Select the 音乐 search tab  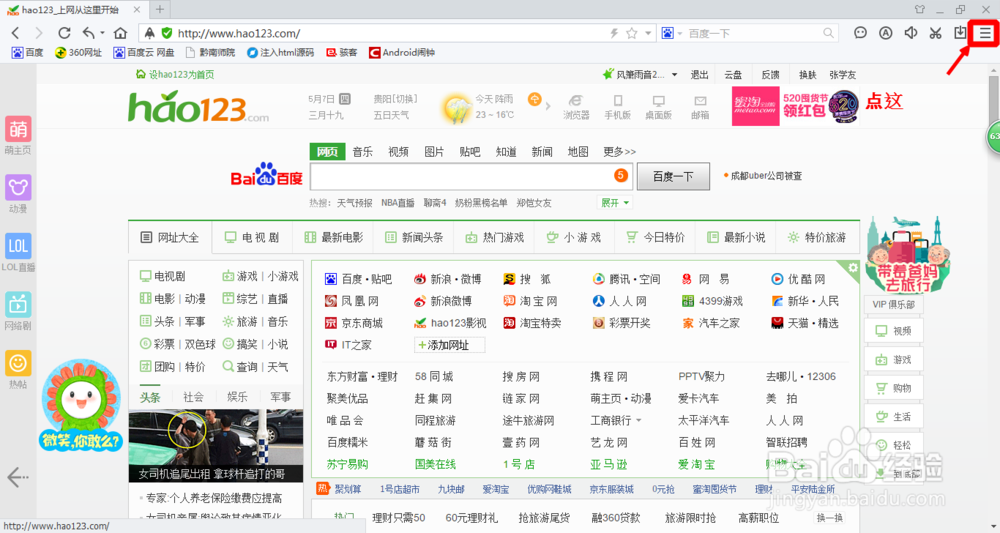[x=362, y=152]
